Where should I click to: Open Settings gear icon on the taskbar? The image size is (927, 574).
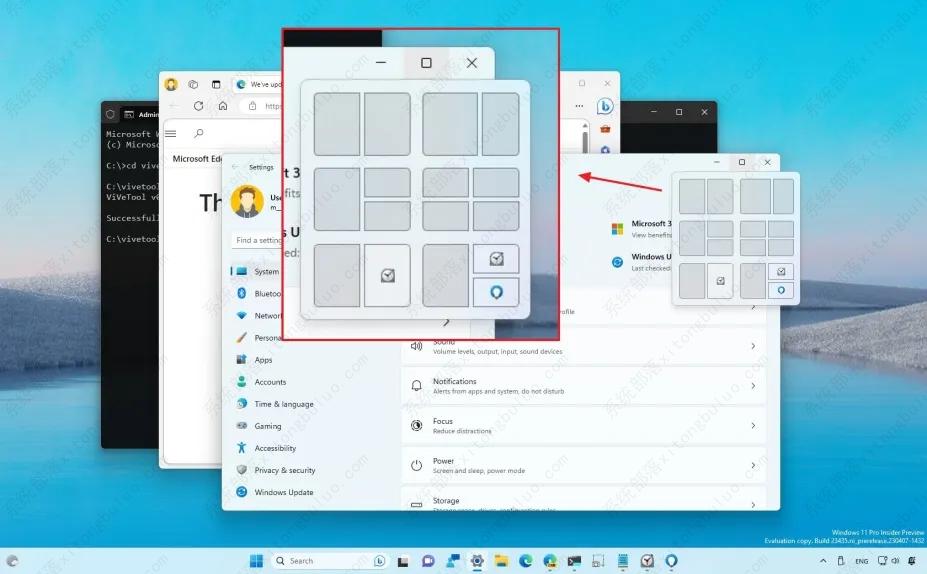click(477, 561)
